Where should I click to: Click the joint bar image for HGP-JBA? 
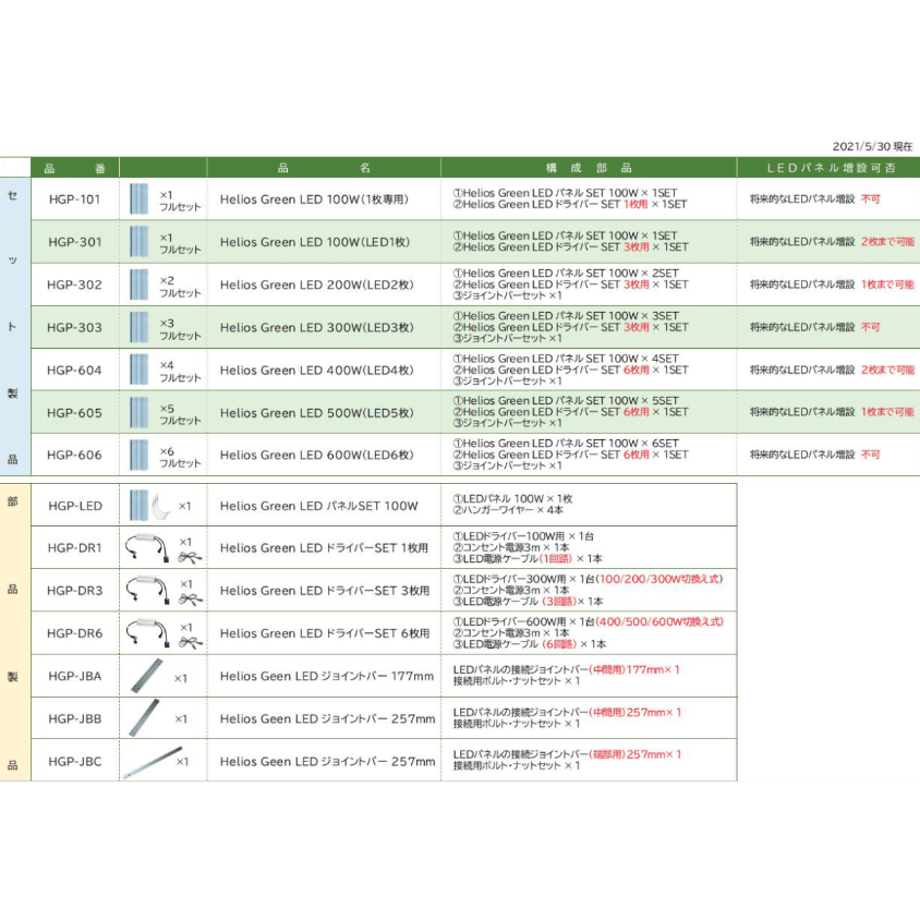[x=146, y=675]
